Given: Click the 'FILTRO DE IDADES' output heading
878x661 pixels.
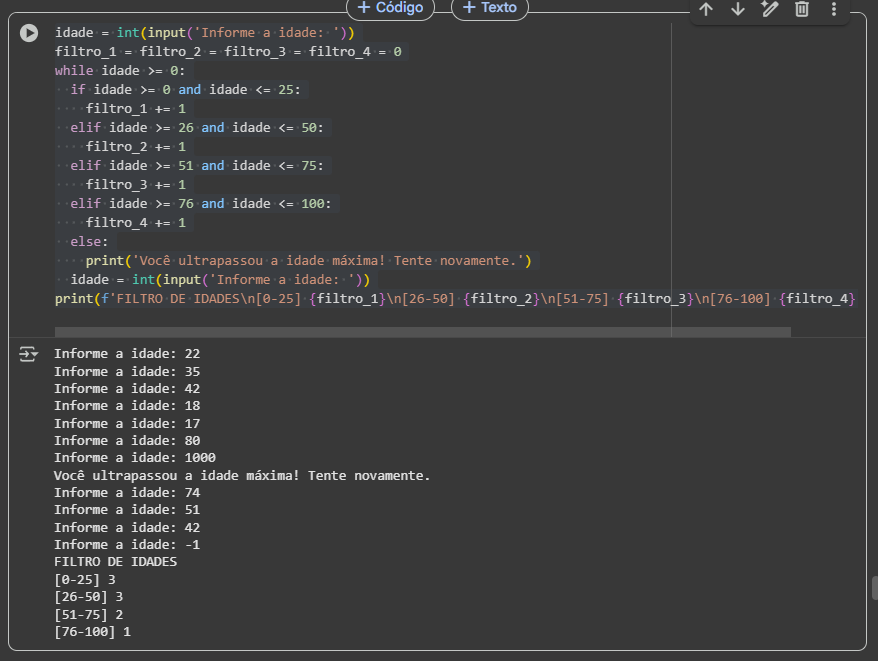Looking at the screenshot, I should [x=115, y=562].
